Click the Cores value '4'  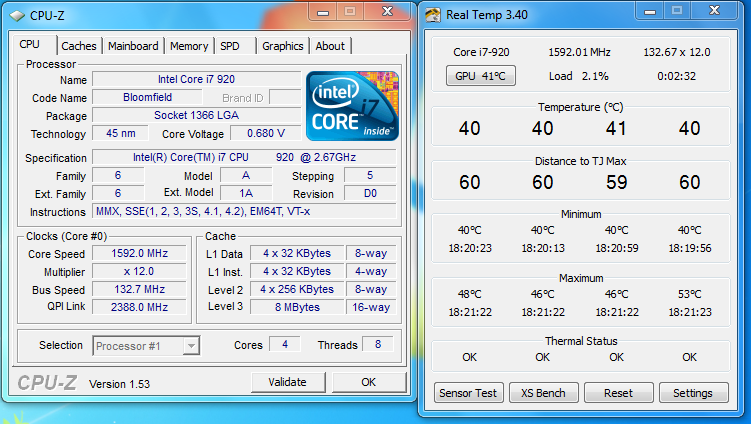click(x=285, y=344)
